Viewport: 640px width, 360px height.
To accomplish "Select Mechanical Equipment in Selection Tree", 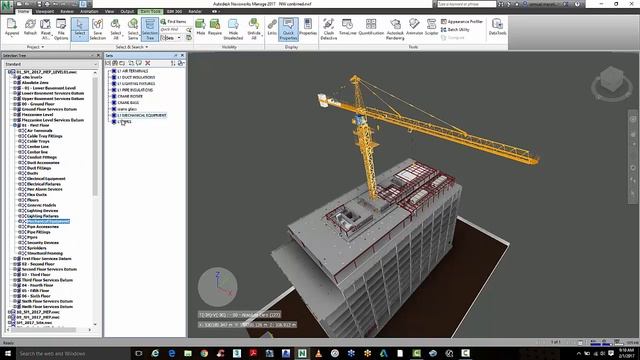I will [x=48, y=221].
